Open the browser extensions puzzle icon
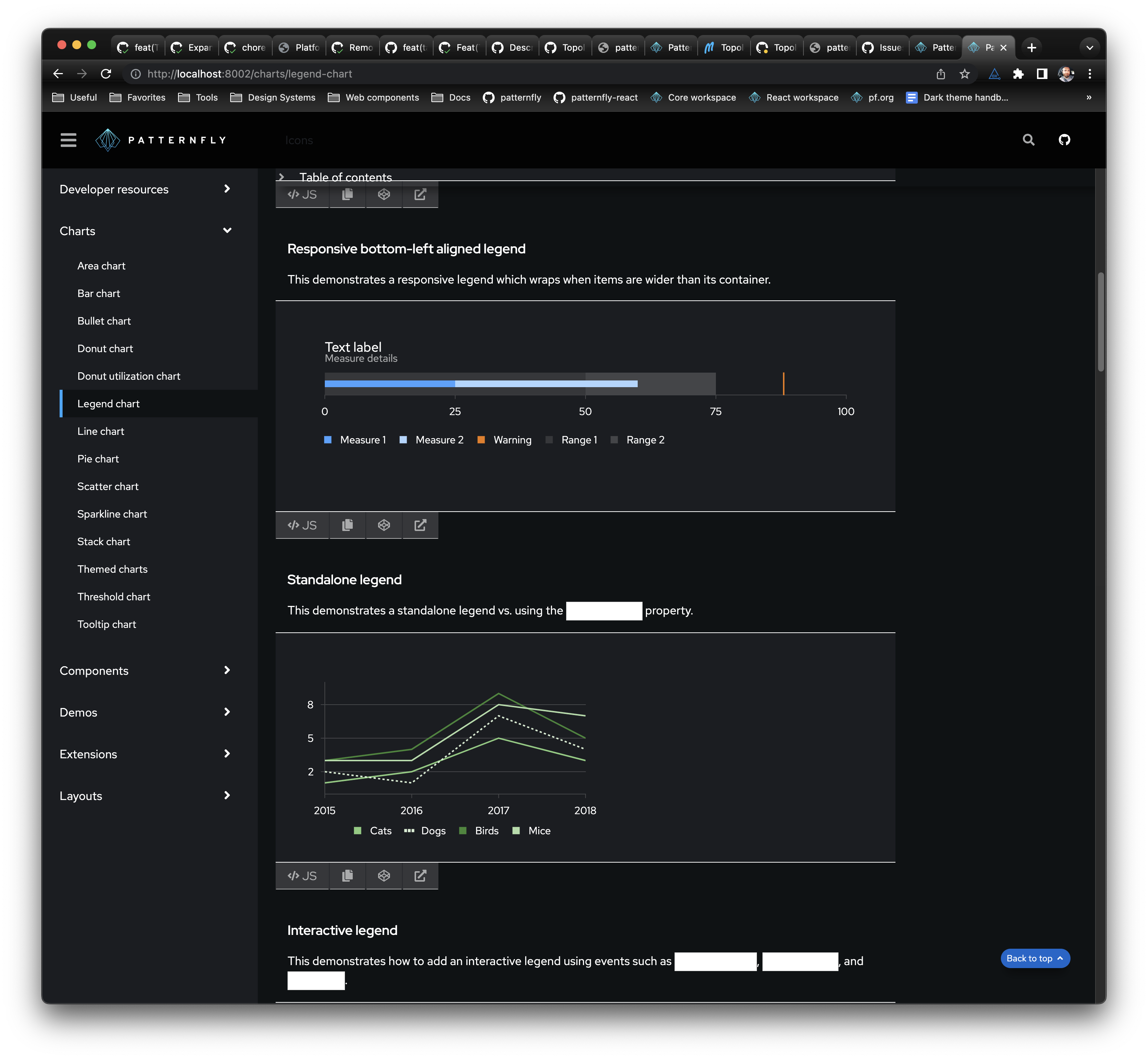Viewport: 1148px width, 1059px height. click(1018, 74)
